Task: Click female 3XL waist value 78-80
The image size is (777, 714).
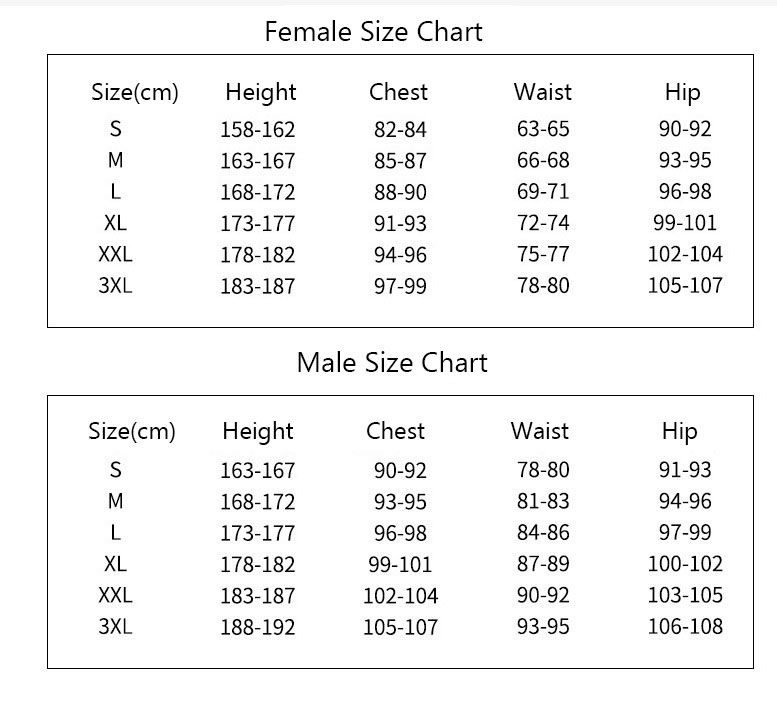Action: (543, 285)
